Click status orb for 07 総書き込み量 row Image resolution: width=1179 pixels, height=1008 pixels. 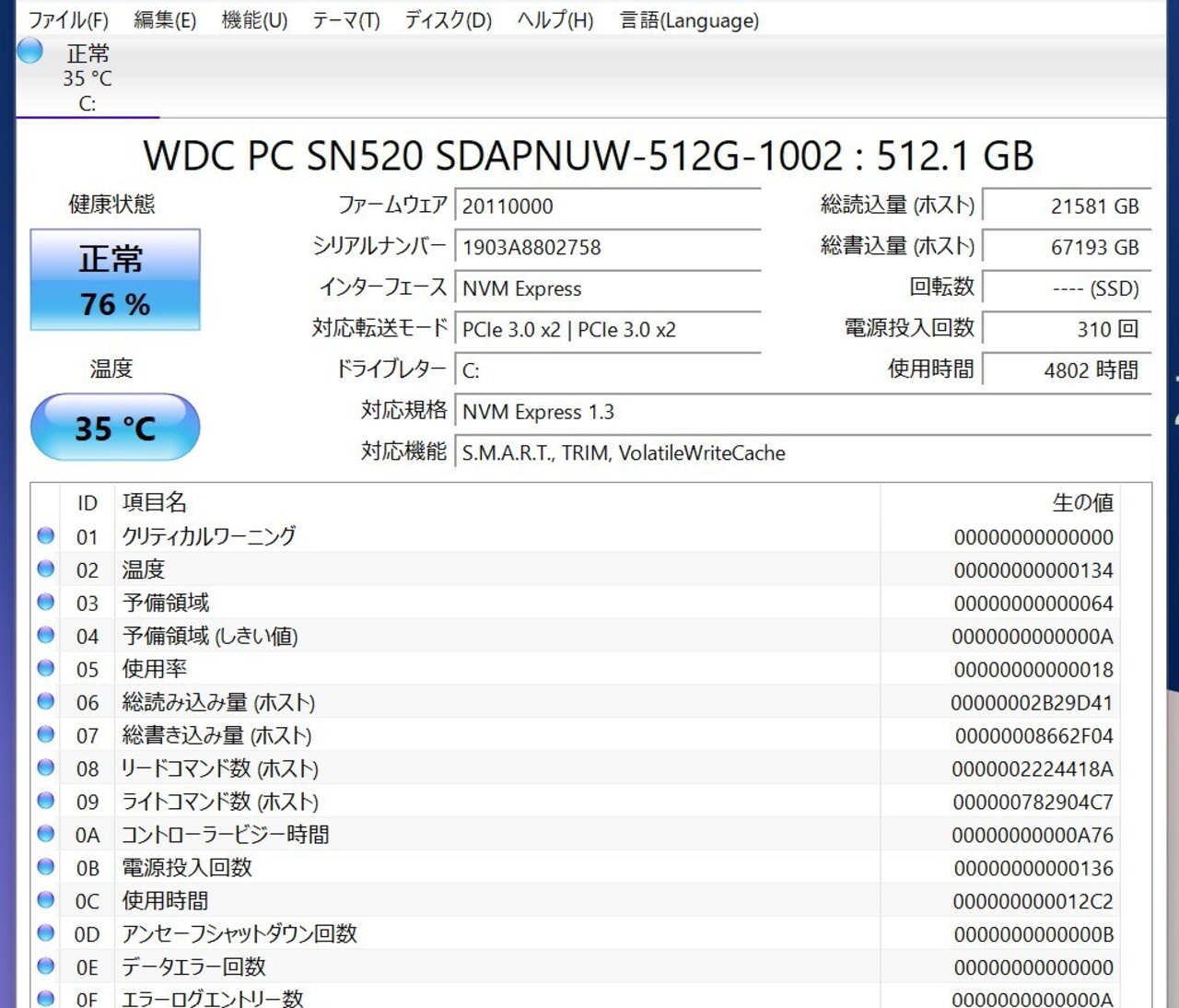point(46,734)
